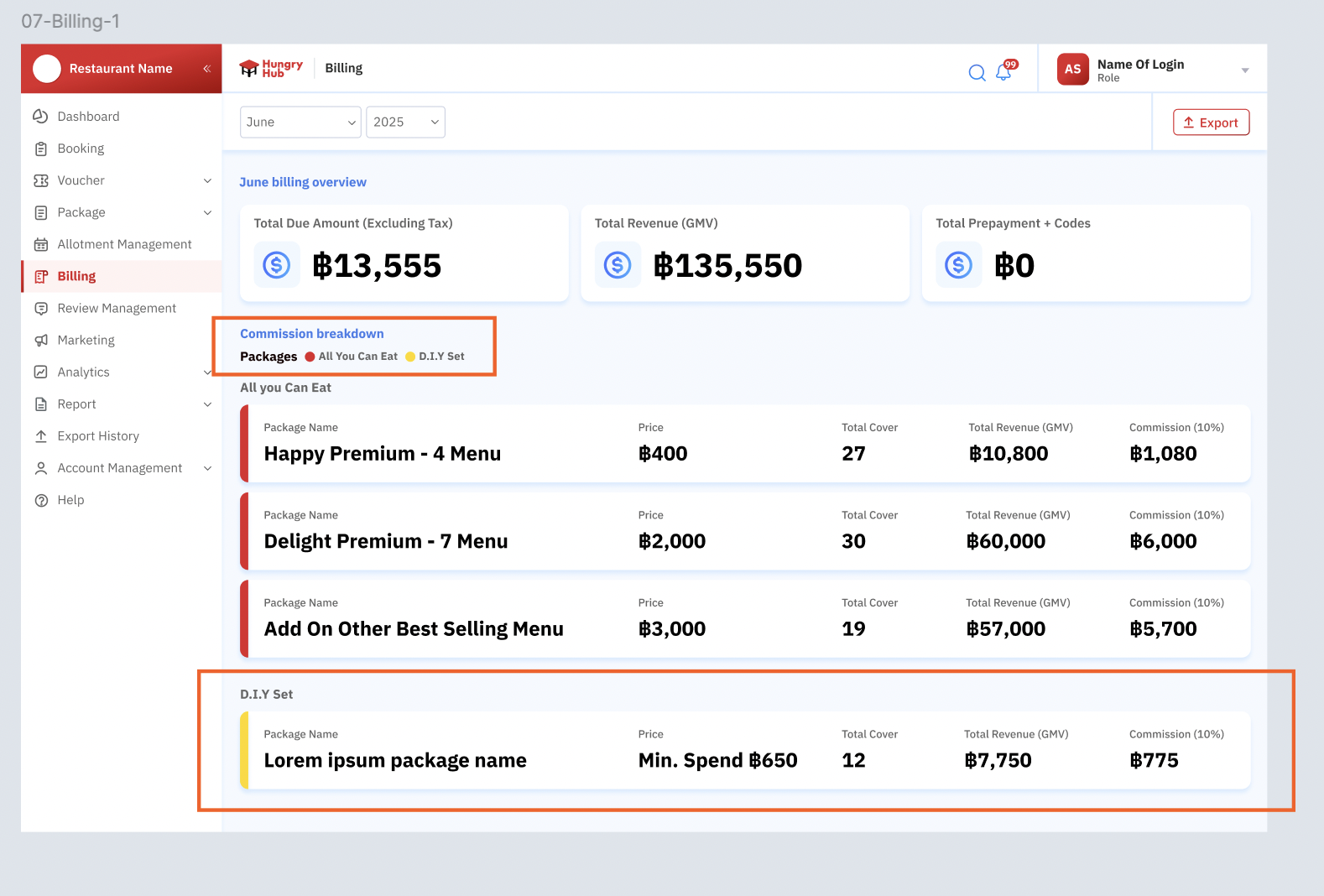
Task: Click the Export button
Action: (x=1211, y=122)
